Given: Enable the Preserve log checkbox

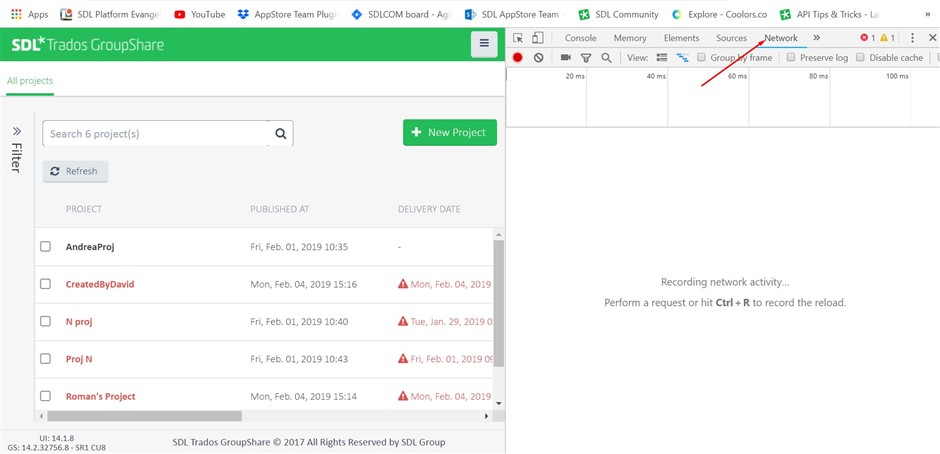Looking at the screenshot, I should [x=791, y=58].
